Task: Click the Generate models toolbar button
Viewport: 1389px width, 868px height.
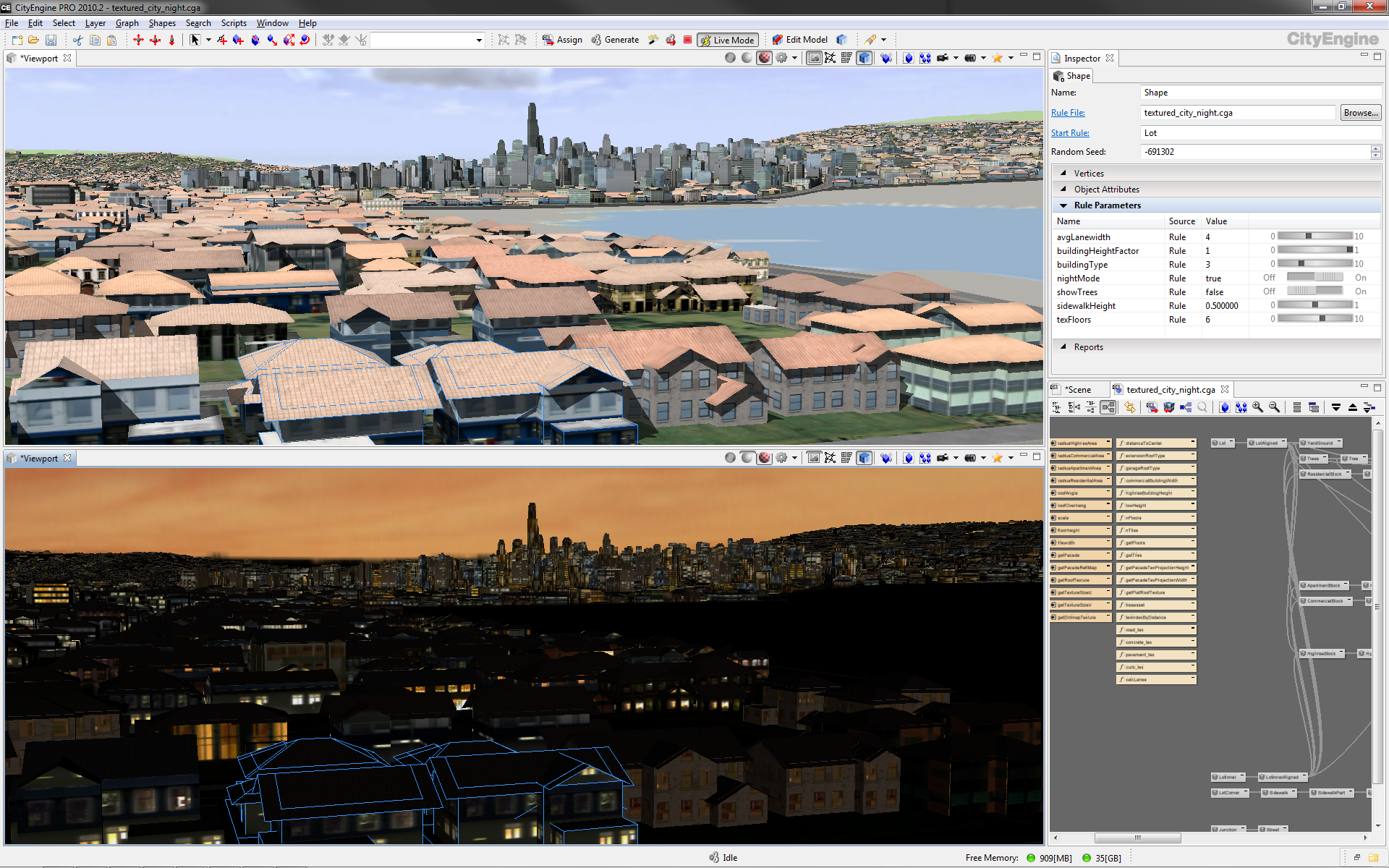Action: click(614, 40)
